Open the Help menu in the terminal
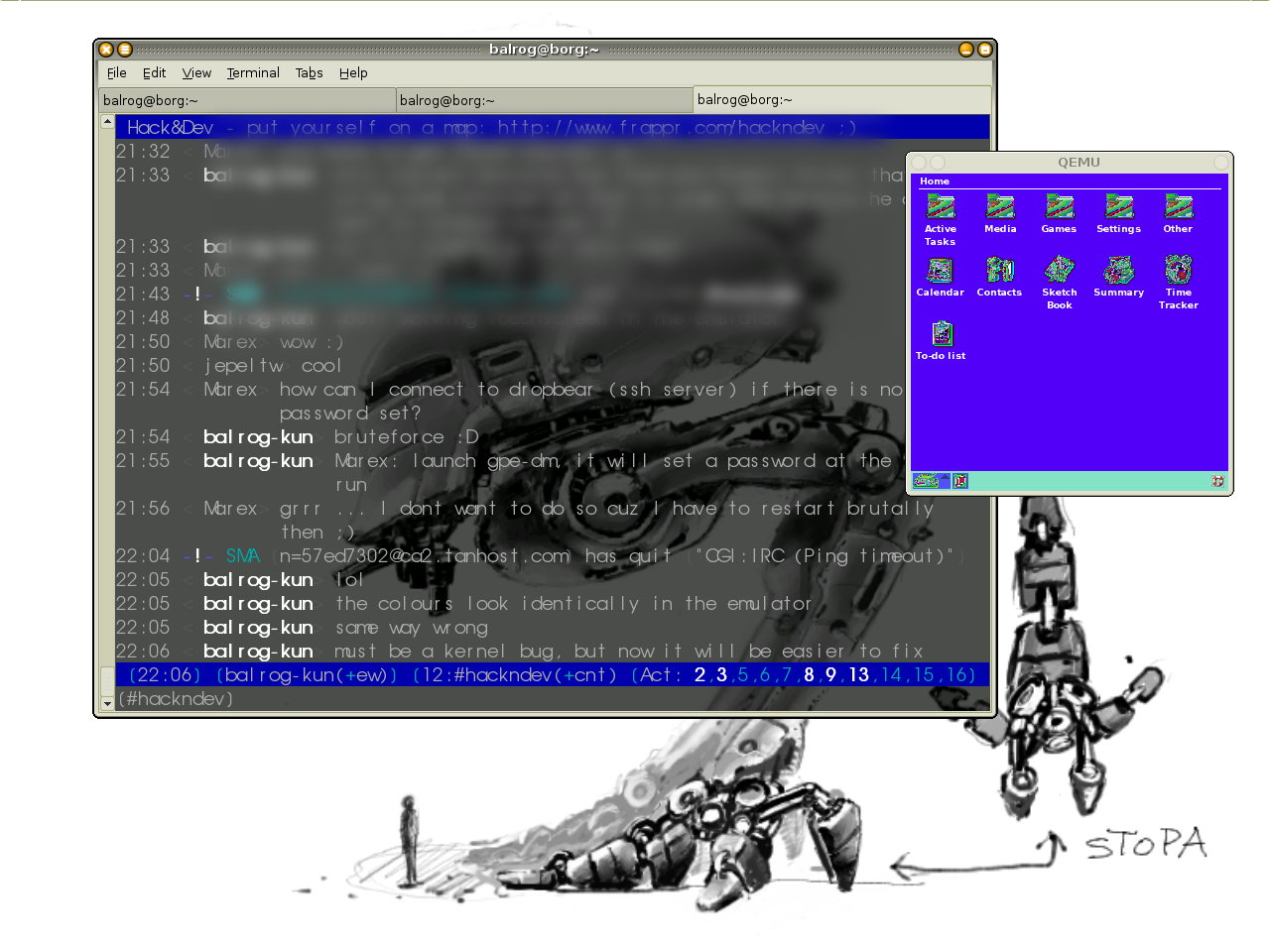The height and width of the screenshot is (952, 1270). [x=353, y=72]
